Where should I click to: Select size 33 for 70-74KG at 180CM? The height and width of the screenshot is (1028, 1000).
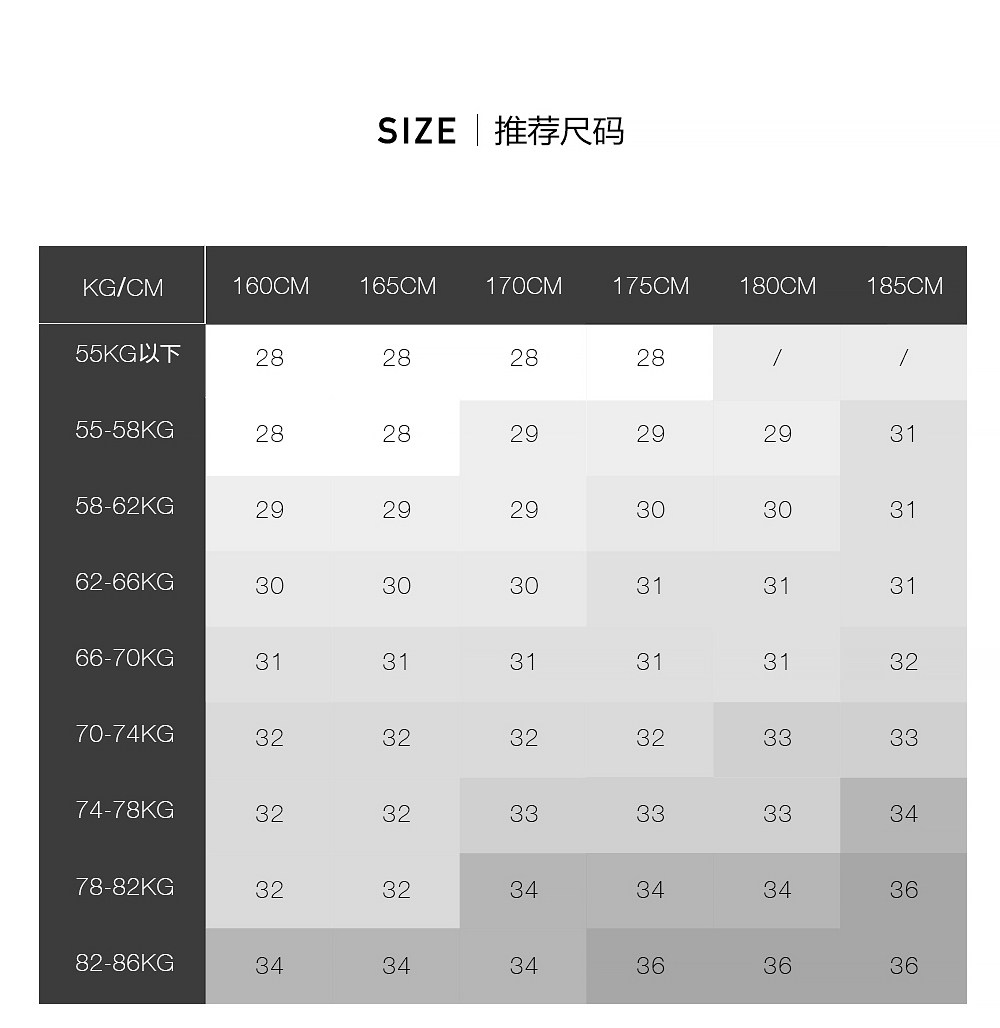[777, 738]
